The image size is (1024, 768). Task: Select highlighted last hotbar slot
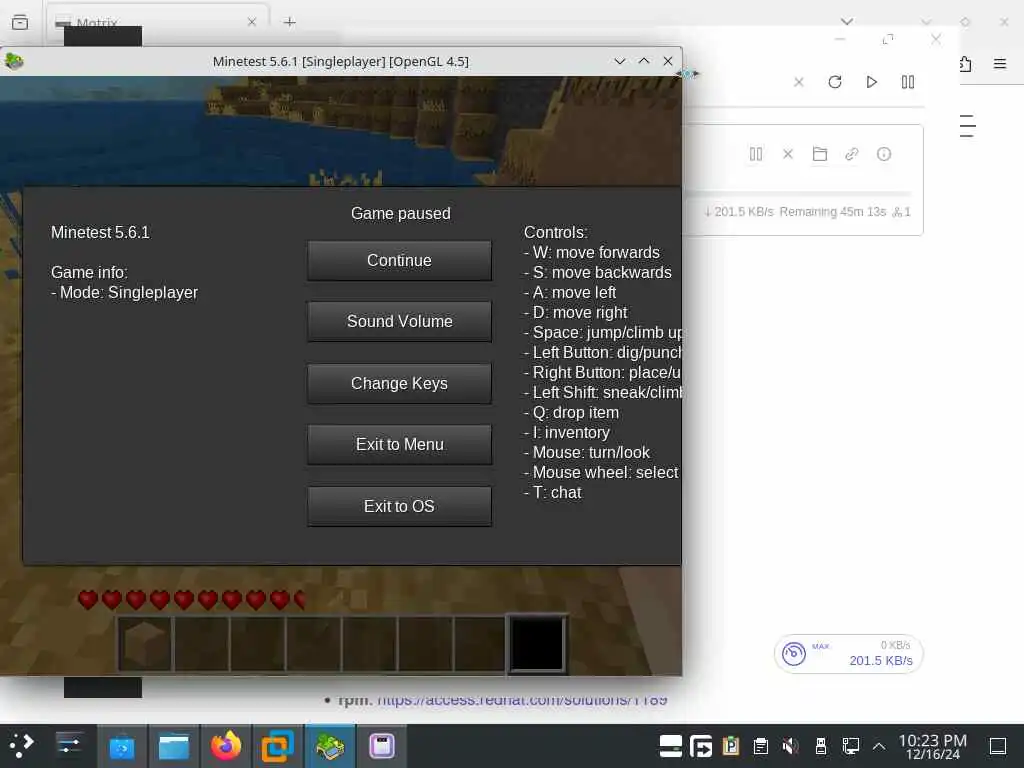click(537, 643)
